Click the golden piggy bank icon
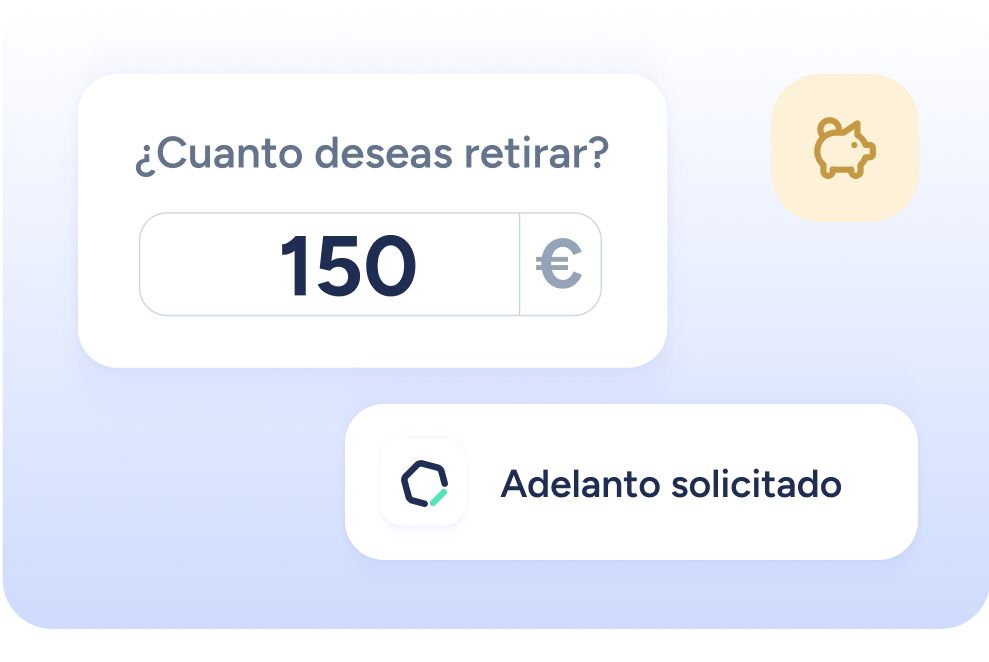 pyautogui.click(x=845, y=148)
